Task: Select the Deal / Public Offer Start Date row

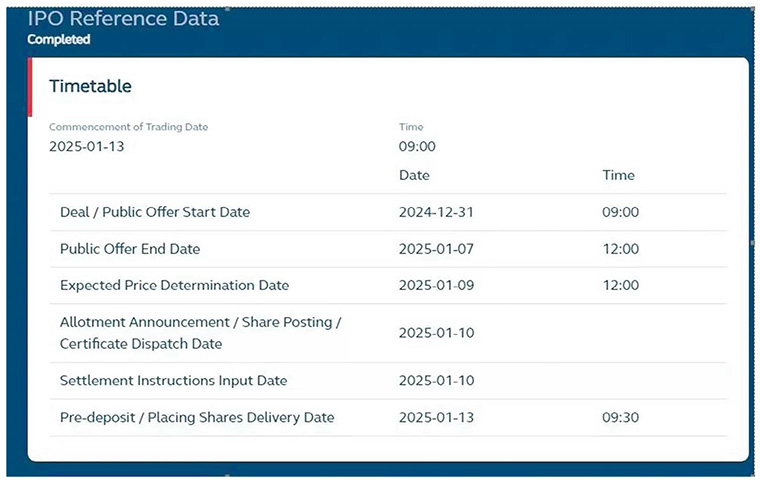Action: (155, 212)
